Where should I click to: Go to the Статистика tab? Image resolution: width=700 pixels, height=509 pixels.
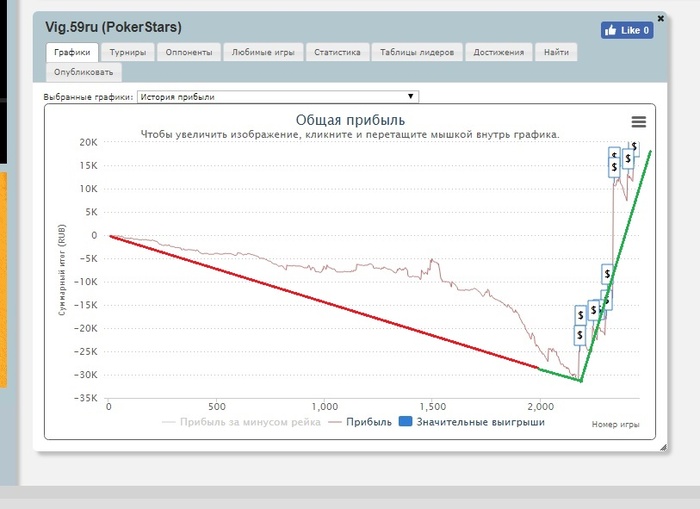pos(337,52)
